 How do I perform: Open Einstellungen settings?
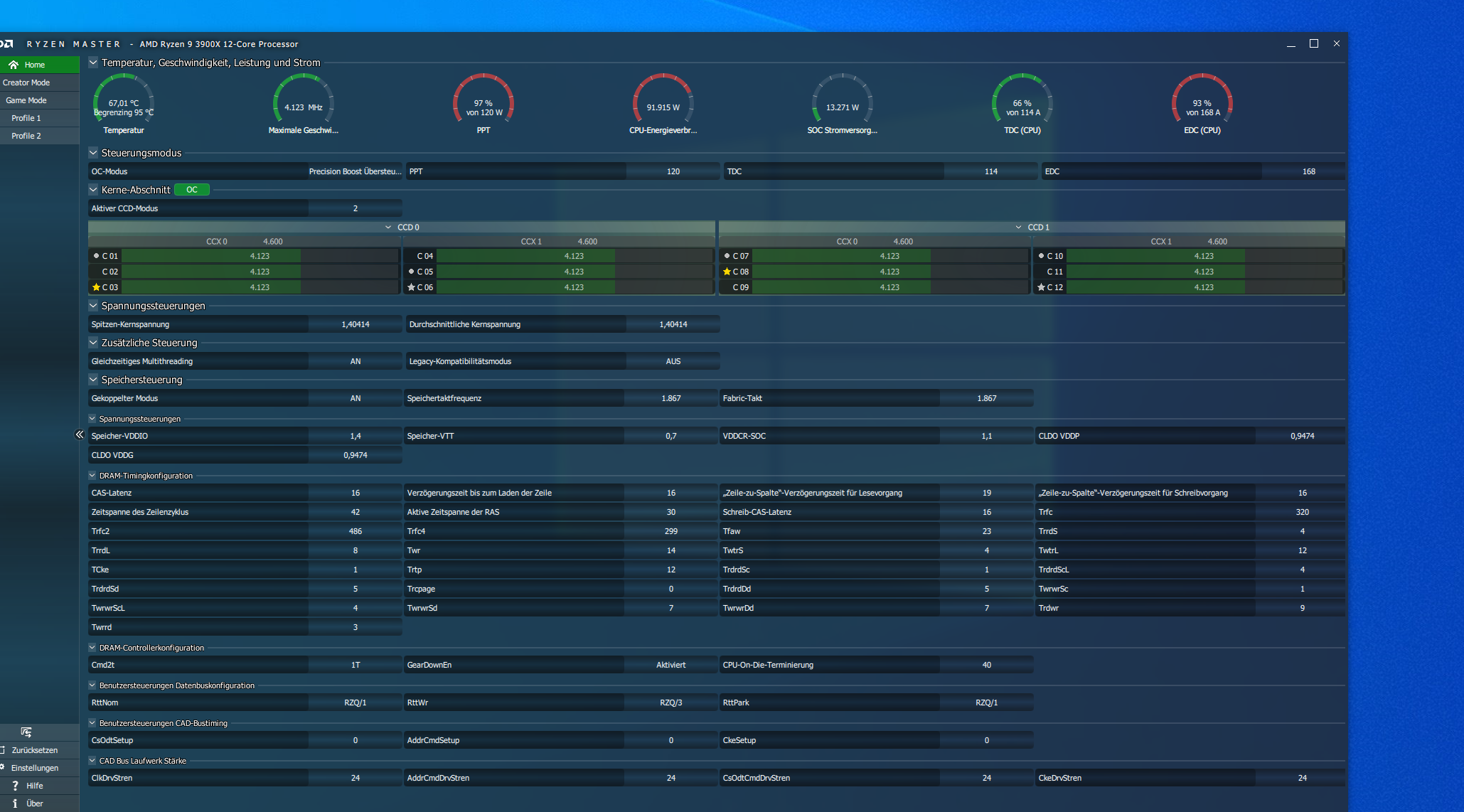[x=34, y=768]
